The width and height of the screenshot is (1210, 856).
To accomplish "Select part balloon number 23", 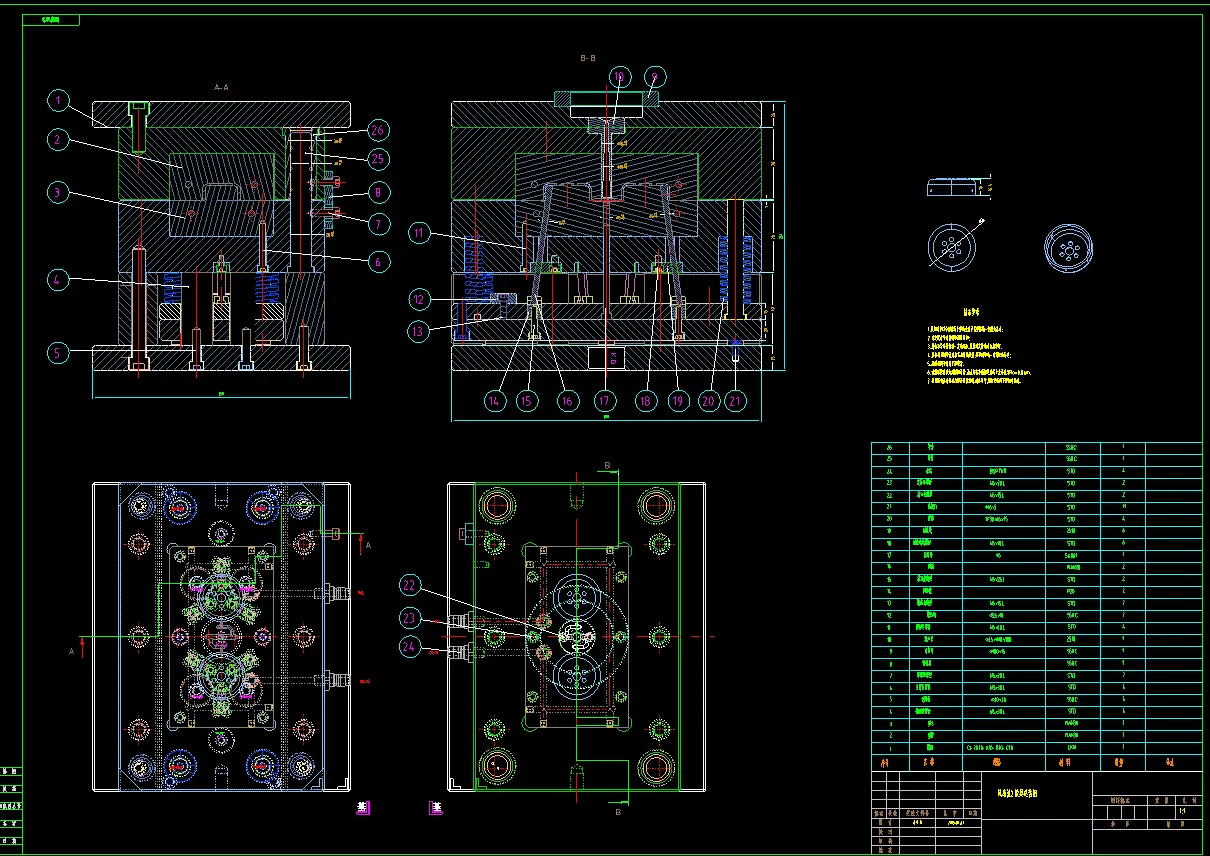I will tap(411, 617).
